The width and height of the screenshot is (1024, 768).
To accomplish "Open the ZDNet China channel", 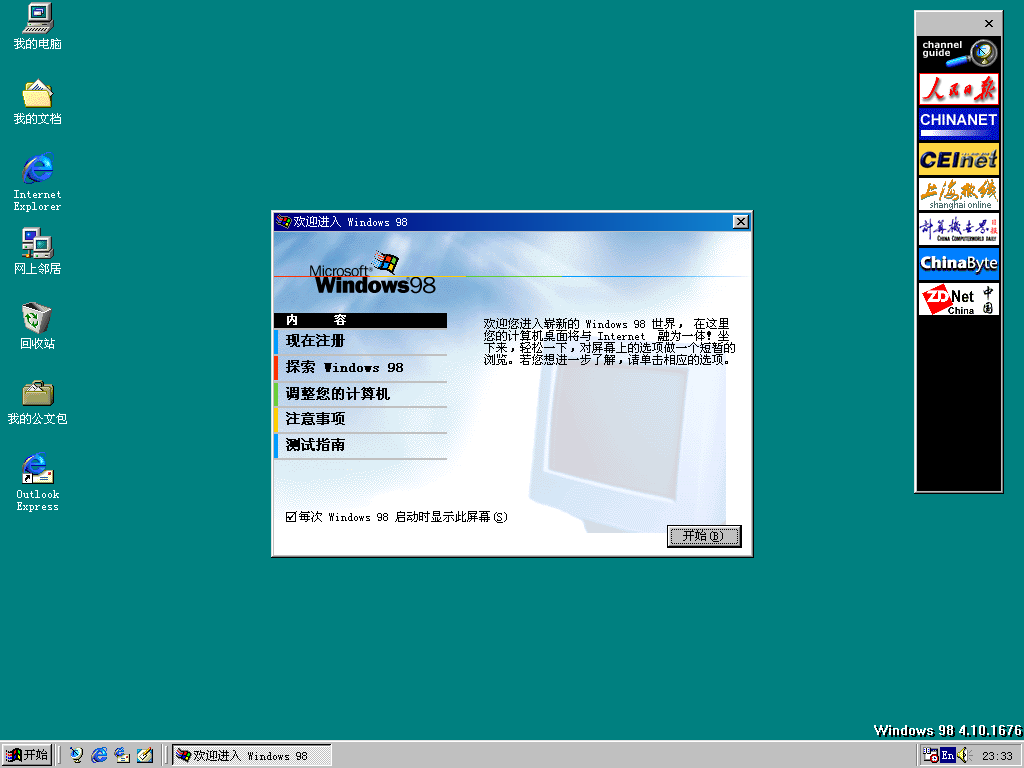I will click(959, 299).
